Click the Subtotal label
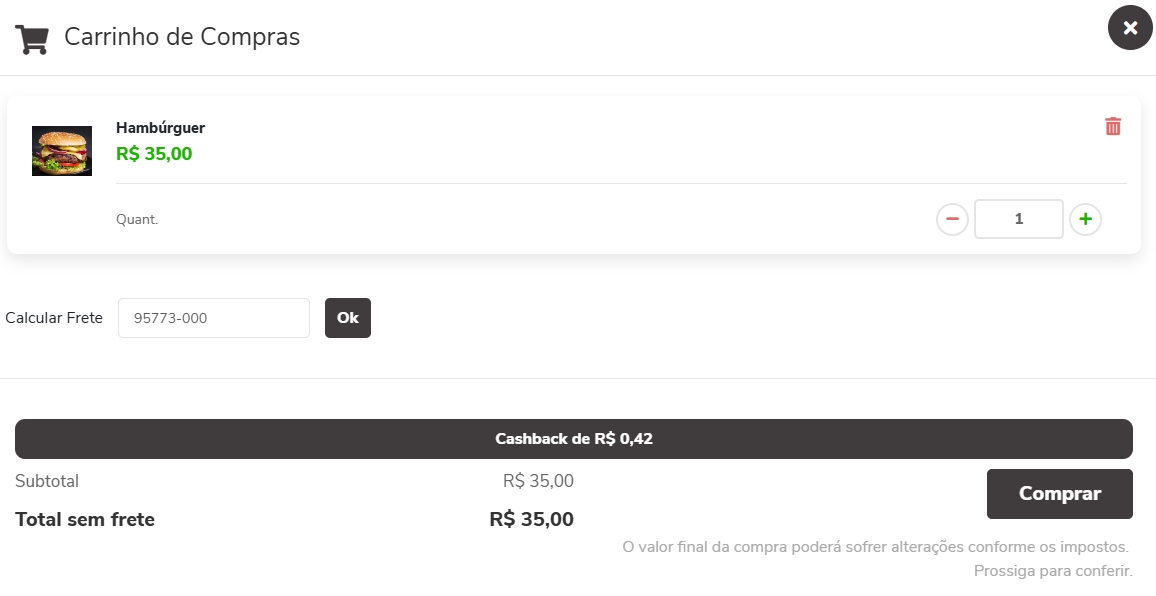This screenshot has width=1156, height=596. click(47, 481)
